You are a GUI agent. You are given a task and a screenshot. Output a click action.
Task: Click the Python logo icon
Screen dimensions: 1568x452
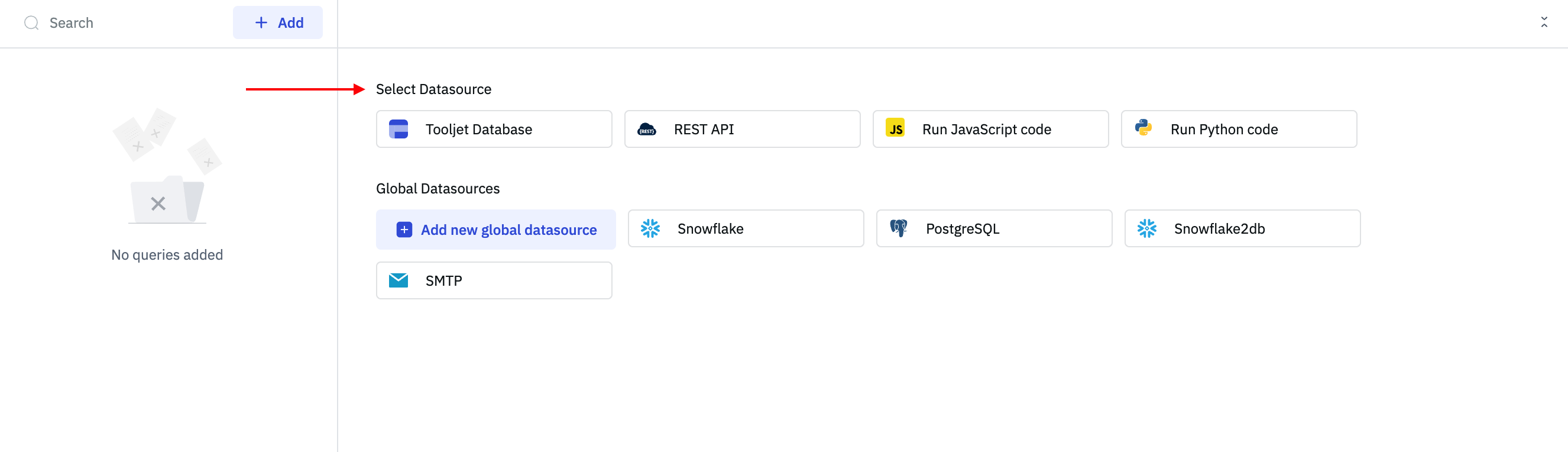[1143, 128]
